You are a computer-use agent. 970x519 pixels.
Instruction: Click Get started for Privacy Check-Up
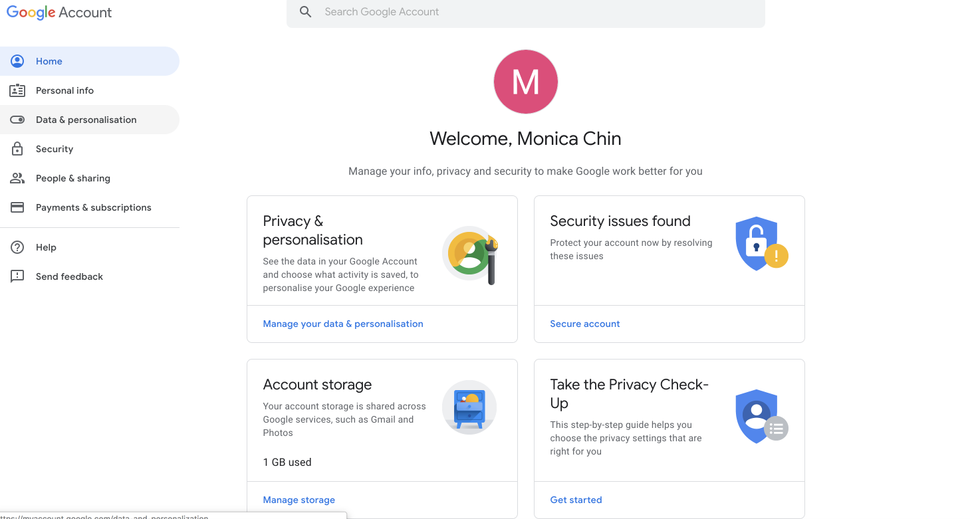(576, 500)
